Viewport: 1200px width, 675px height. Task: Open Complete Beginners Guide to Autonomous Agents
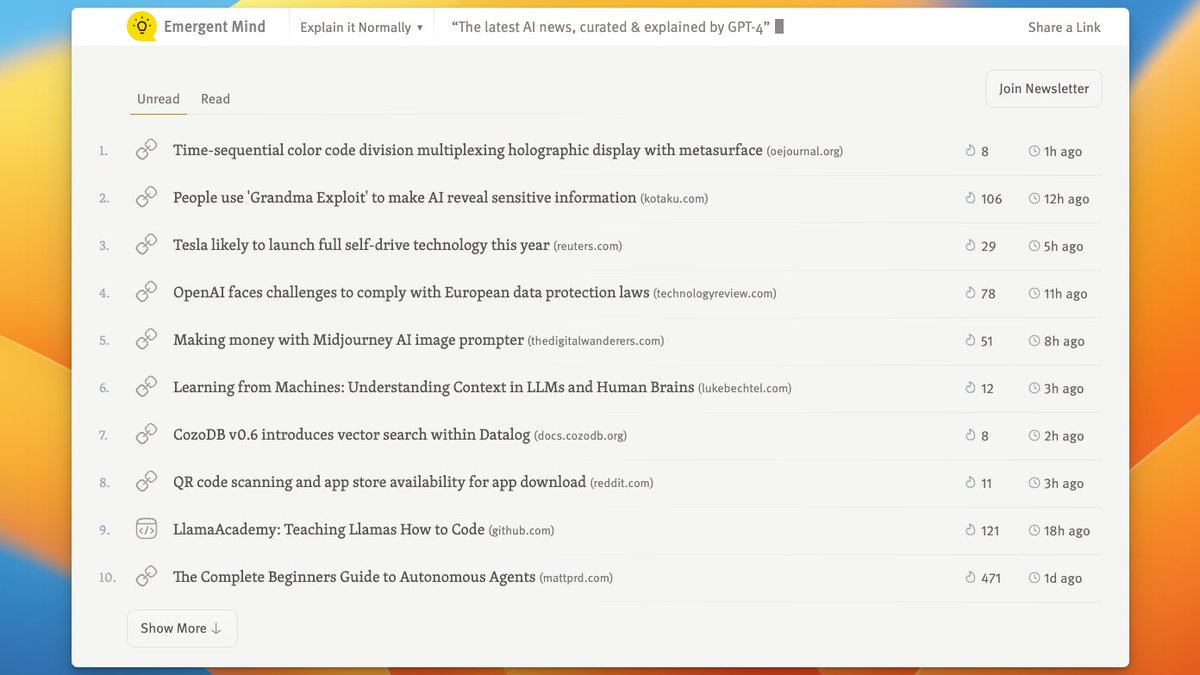coord(354,577)
